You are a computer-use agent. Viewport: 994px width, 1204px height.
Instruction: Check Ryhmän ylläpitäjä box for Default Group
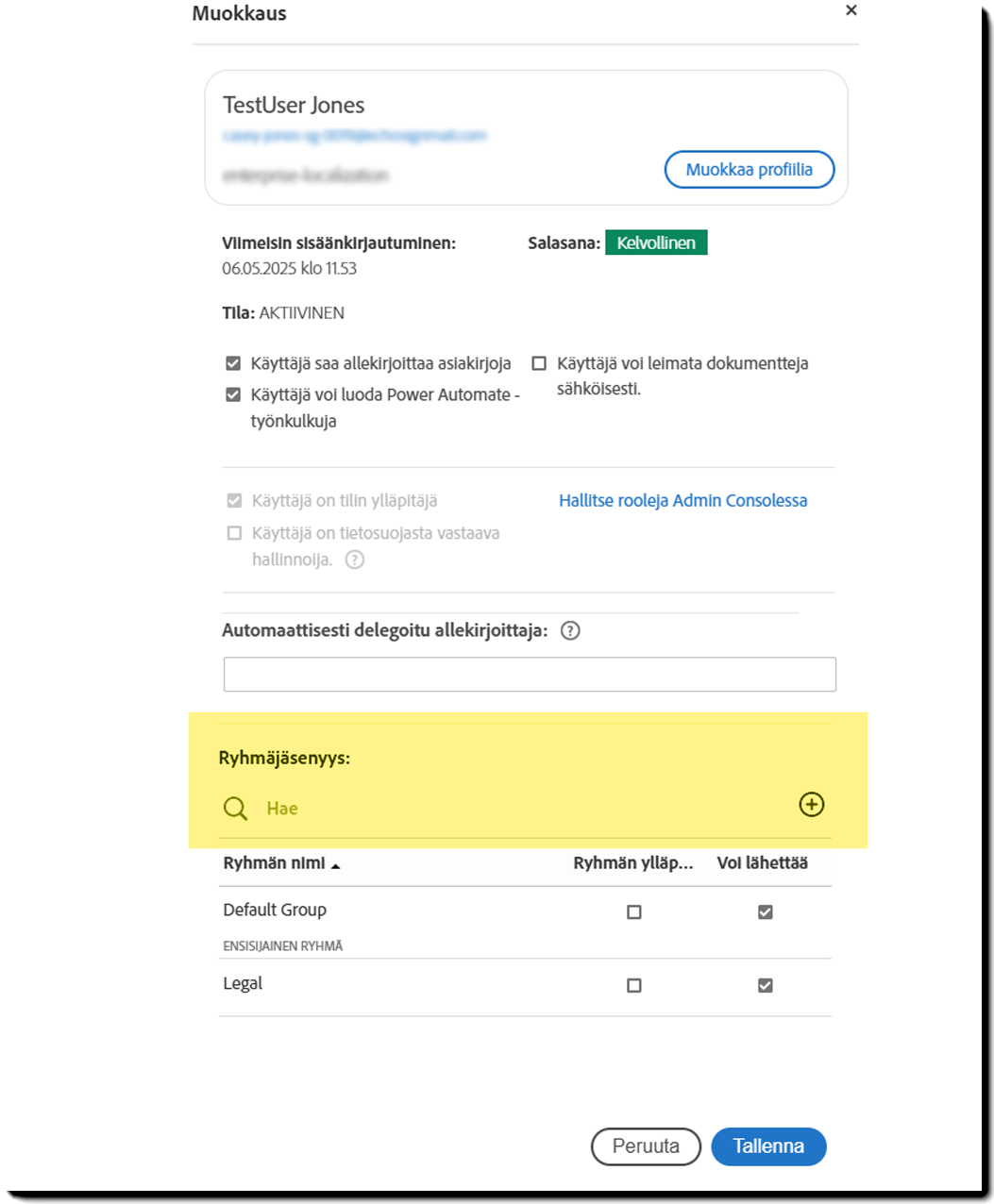pos(634,912)
